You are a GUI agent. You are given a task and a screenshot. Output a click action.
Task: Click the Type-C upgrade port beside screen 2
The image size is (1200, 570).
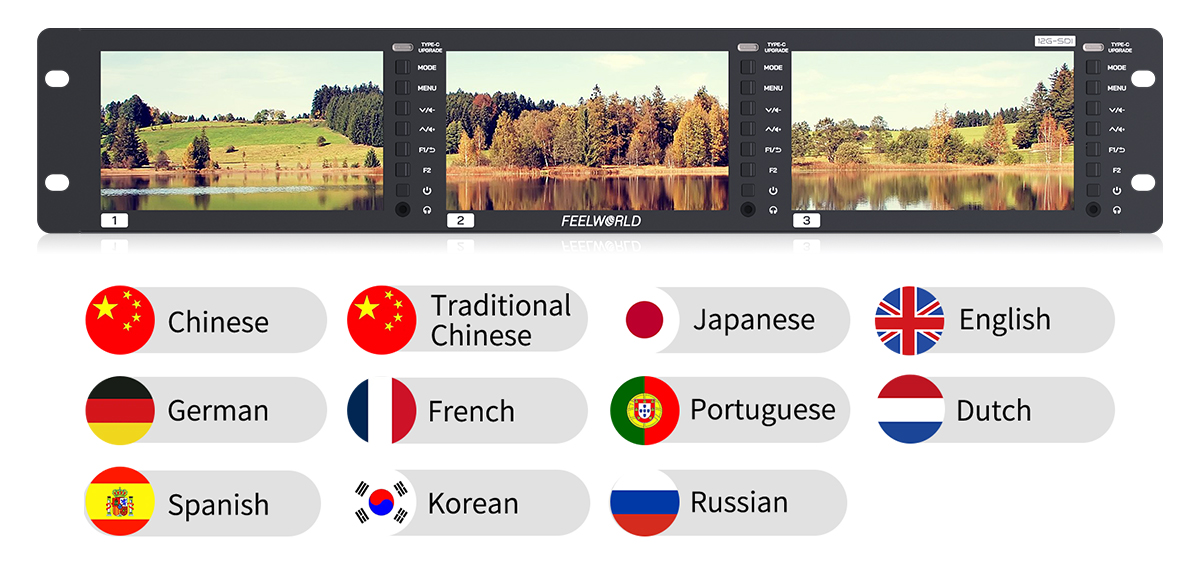747,47
